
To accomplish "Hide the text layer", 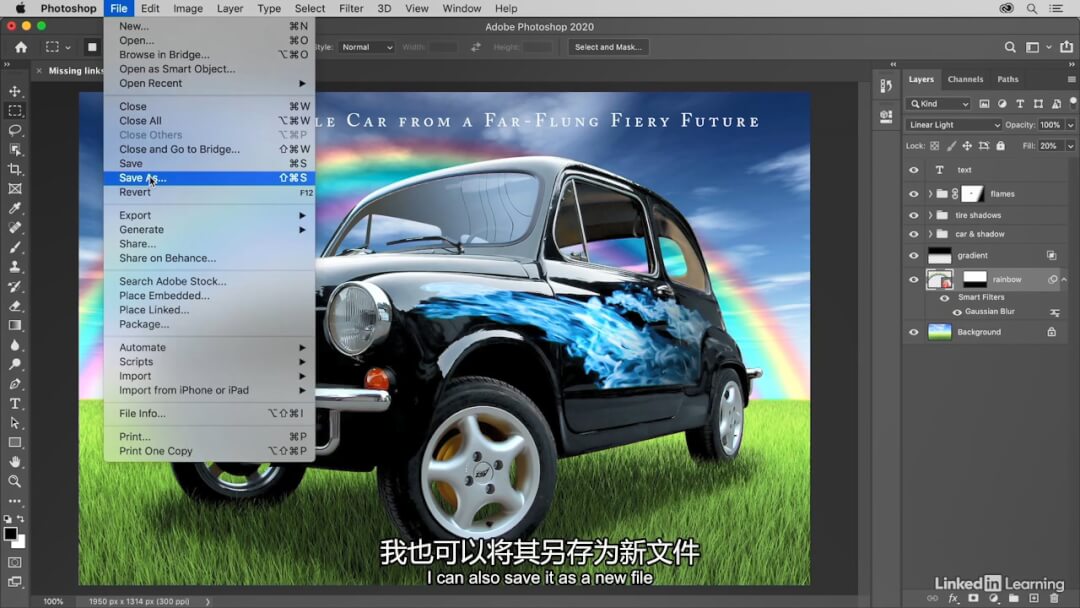I will tap(914, 170).
